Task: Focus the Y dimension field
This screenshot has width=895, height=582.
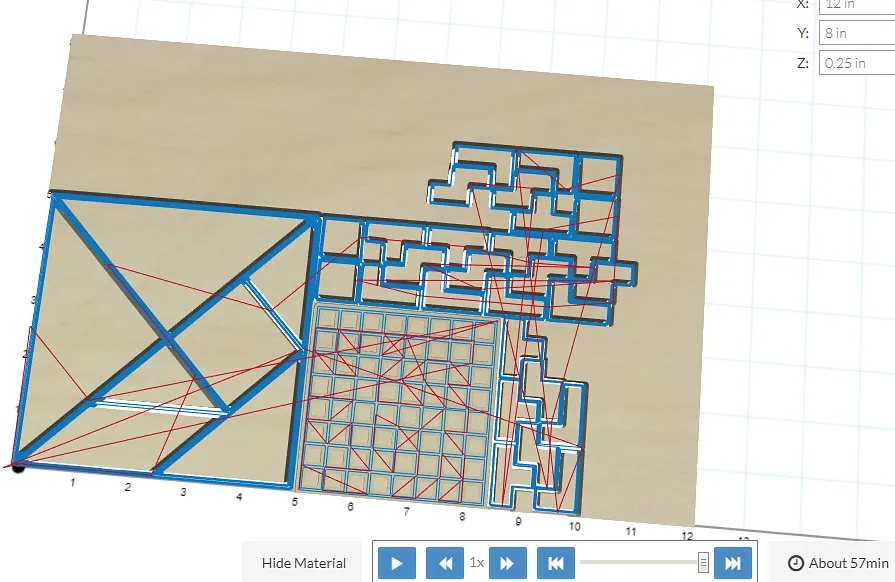Action: point(857,33)
